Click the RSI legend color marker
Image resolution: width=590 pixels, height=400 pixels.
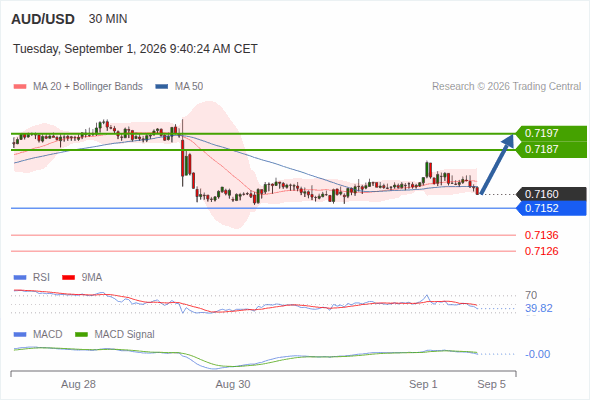point(20,278)
